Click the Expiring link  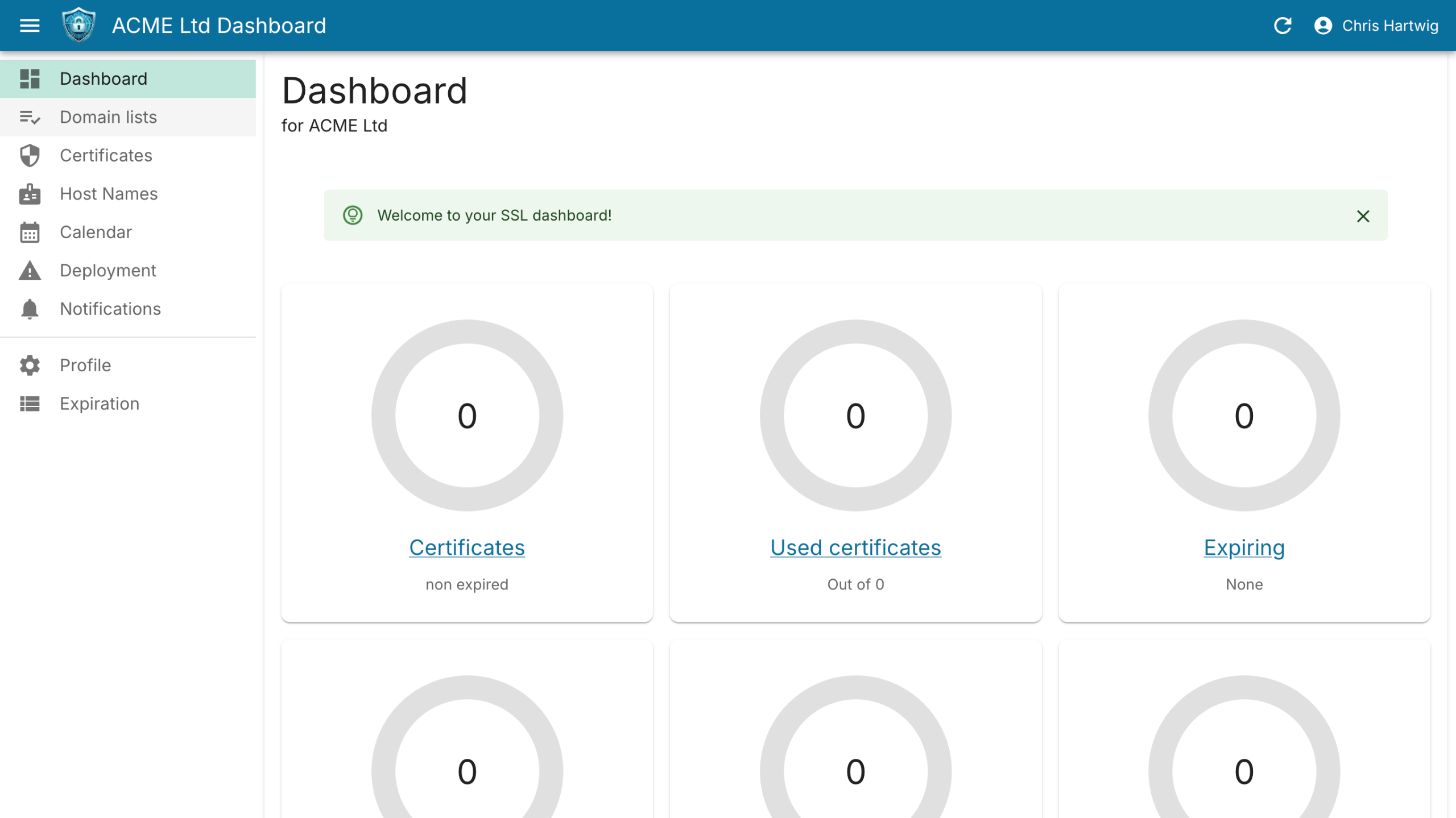[1244, 547]
